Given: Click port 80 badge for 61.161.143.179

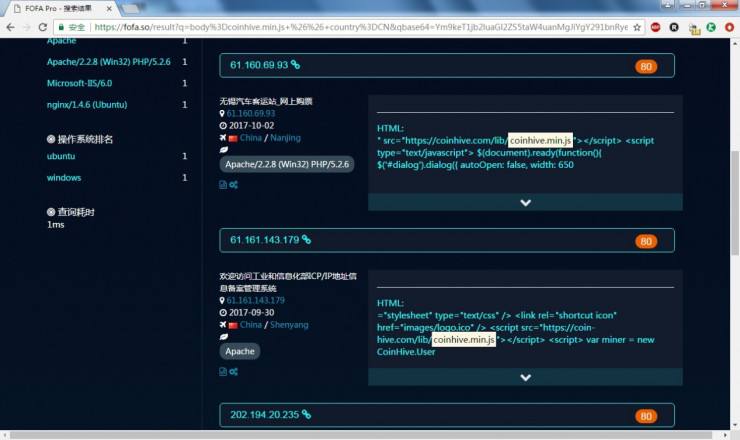Looking at the screenshot, I should (646, 241).
